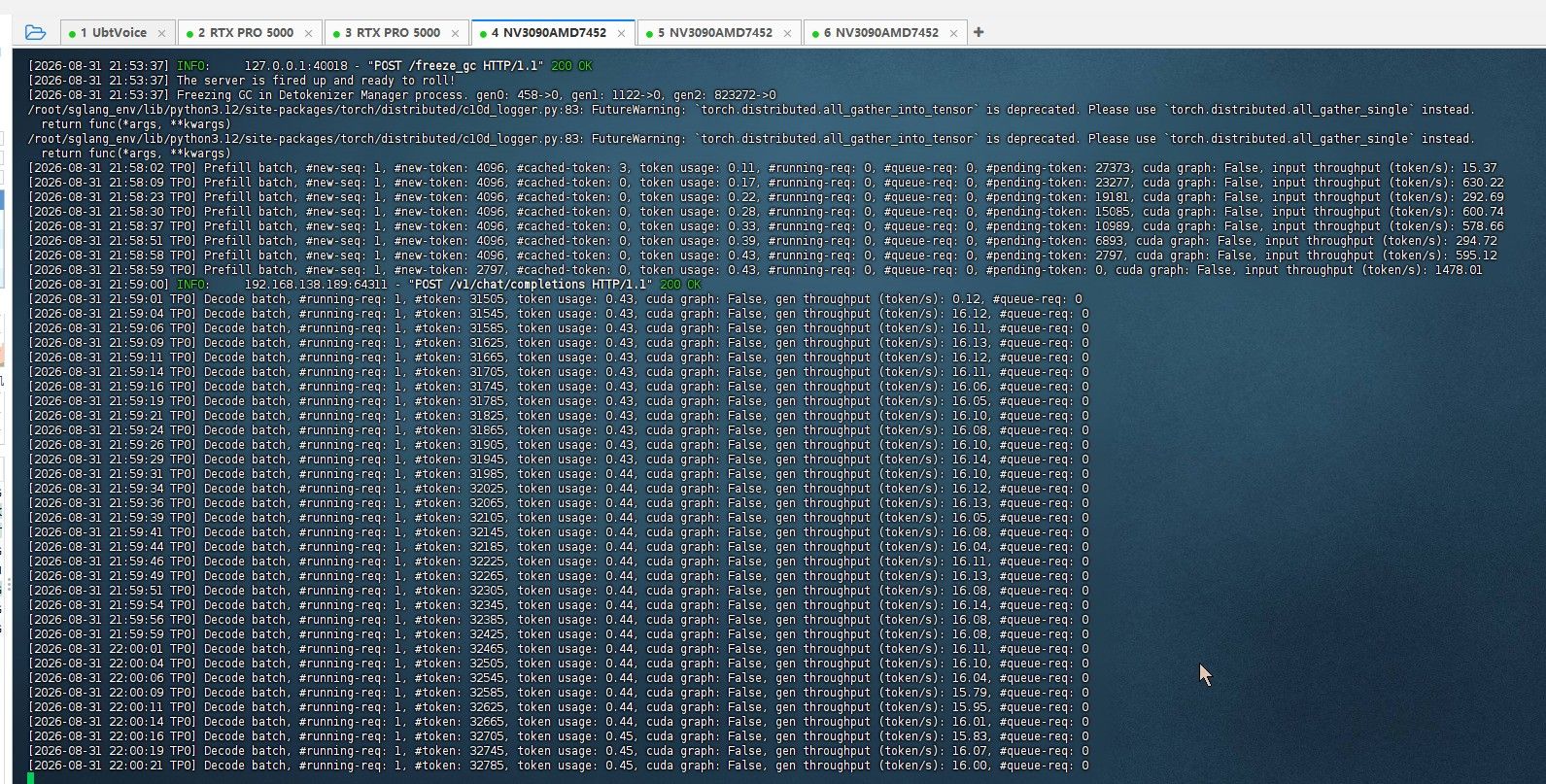Click the "gen2: 823272->0" value

tap(725, 95)
